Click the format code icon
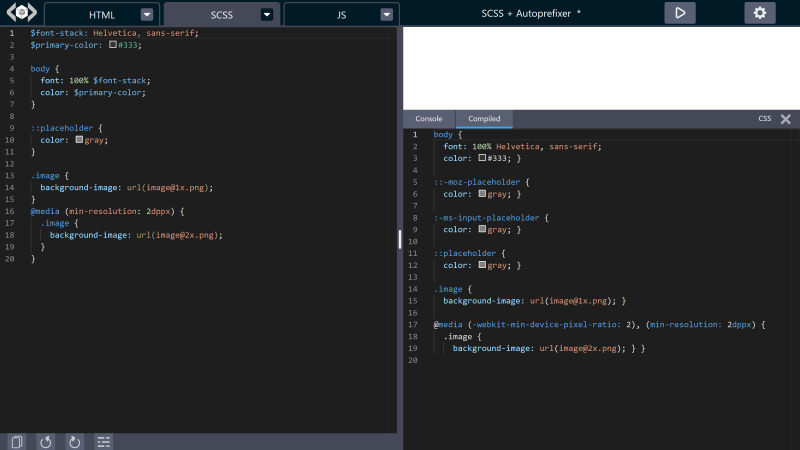 (103, 441)
